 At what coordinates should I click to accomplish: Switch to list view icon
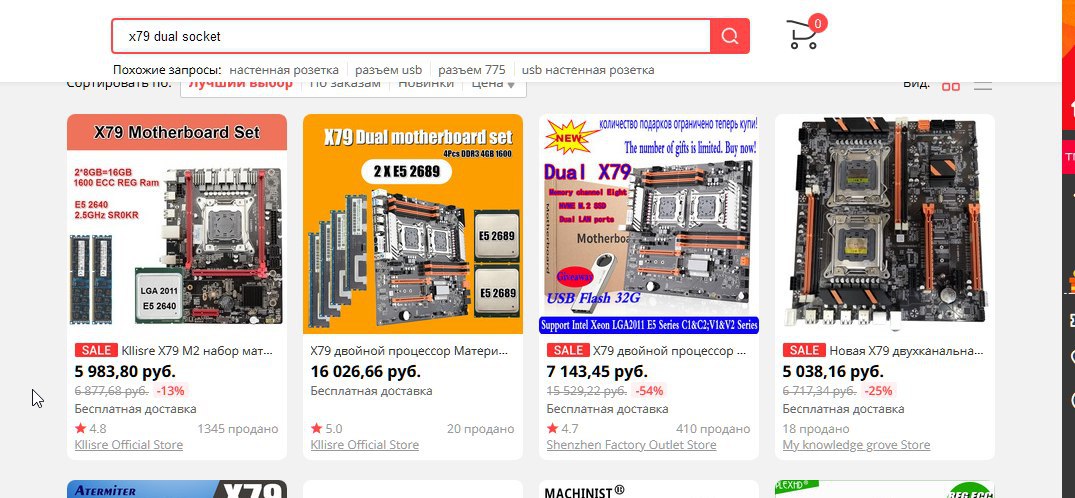pos(983,86)
